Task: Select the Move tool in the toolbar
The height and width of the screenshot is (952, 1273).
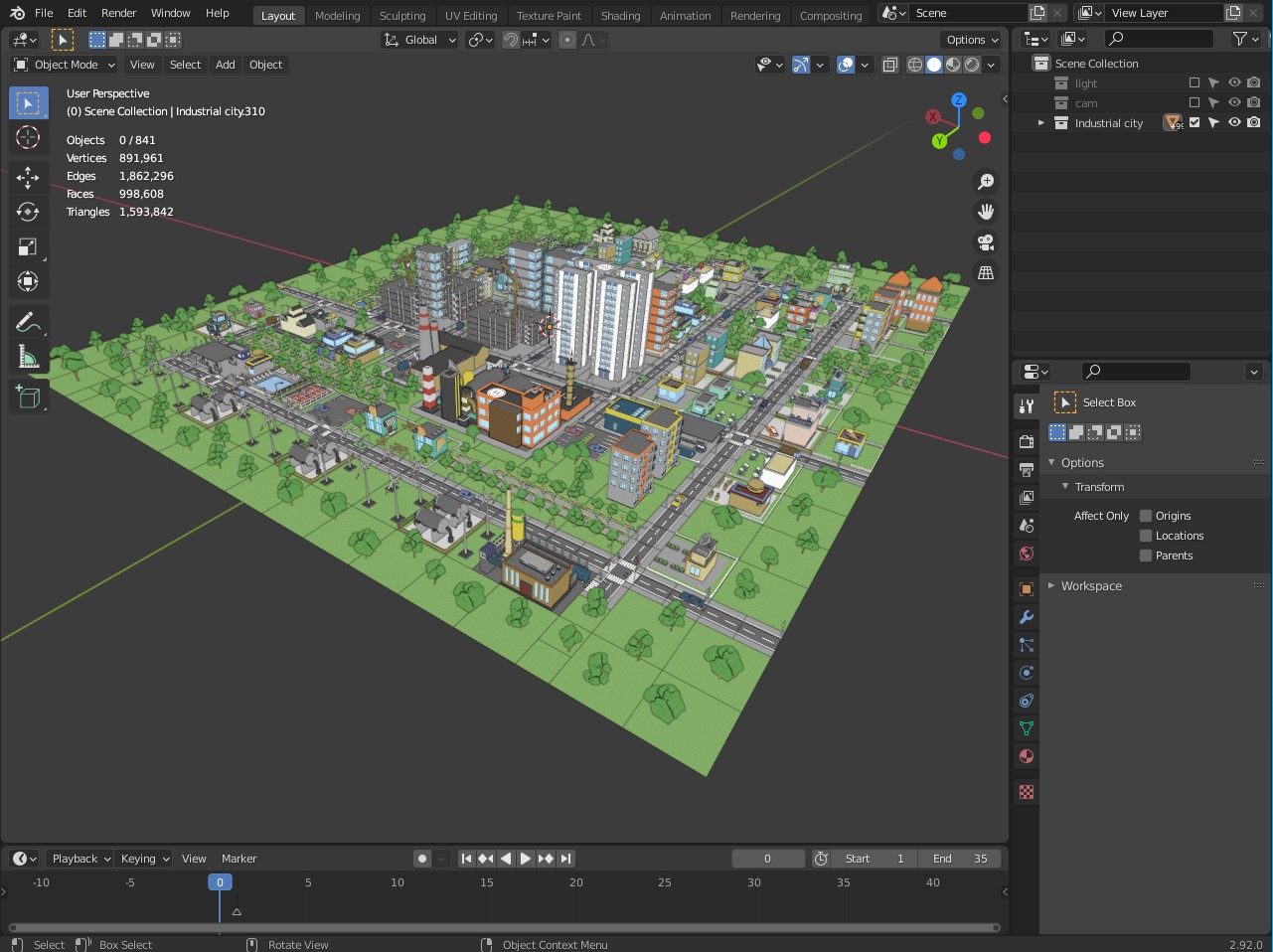Action: [x=28, y=177]
